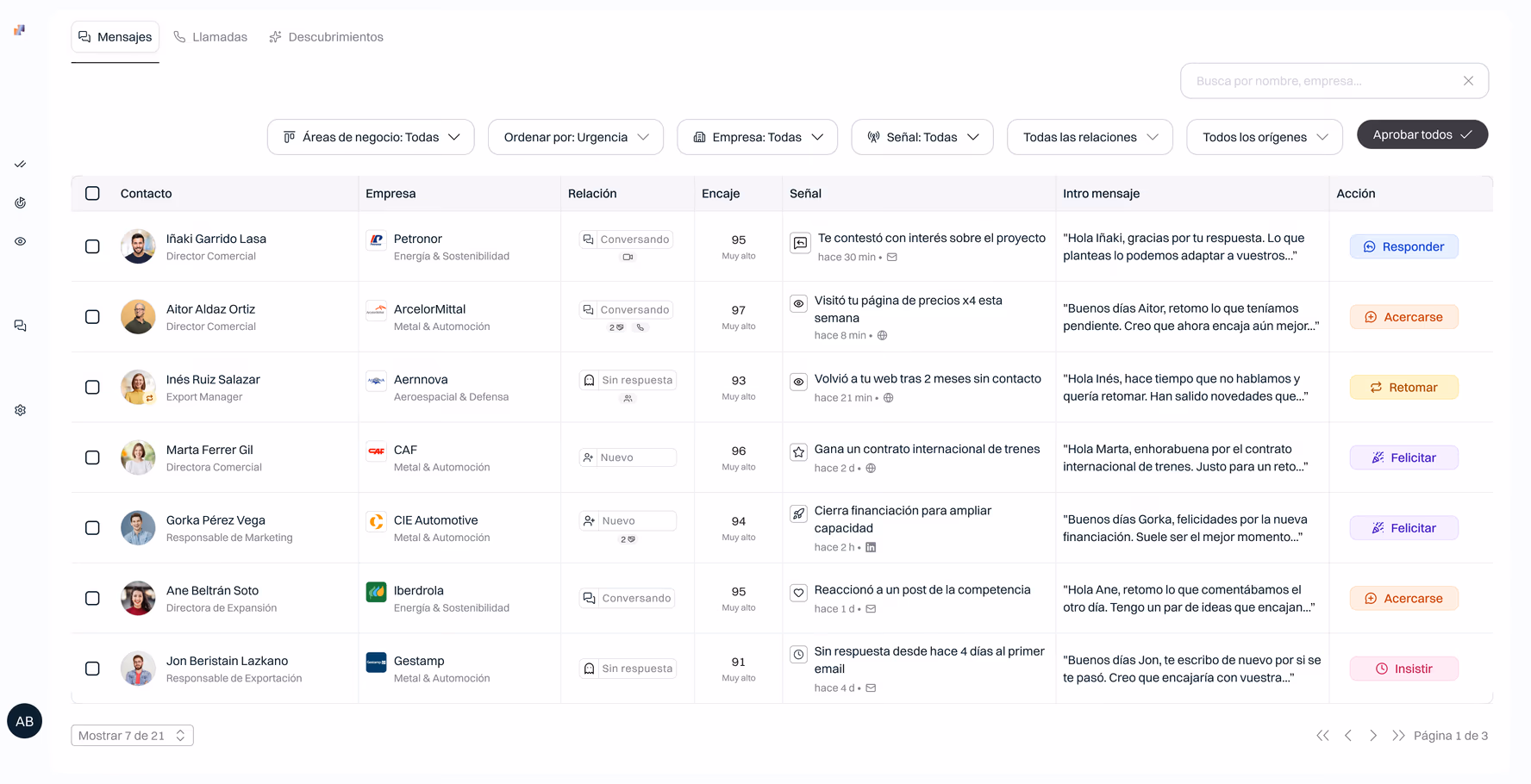Tick the checkbox for Marta Ferrer Gil
The height and width of the screenshot is (784, 1531).
(92, 457)
